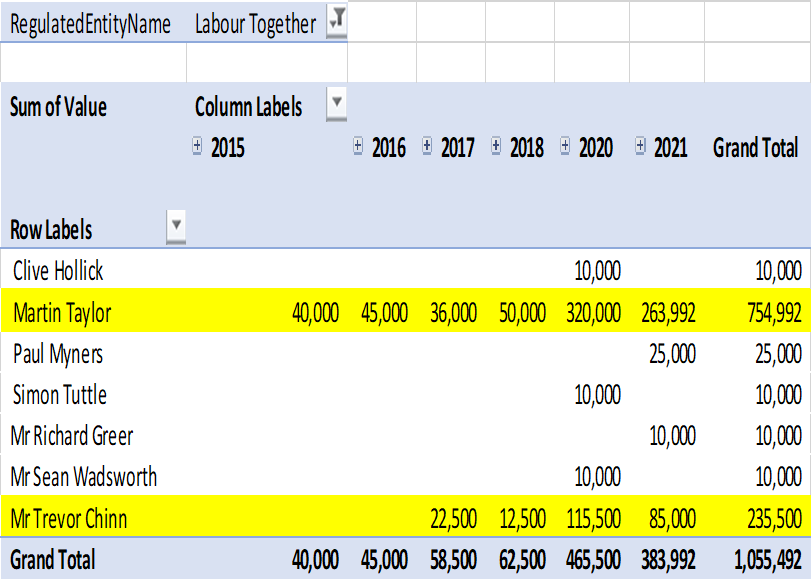Viewport: 812px width, 580px height.
Task: Select the 2017 column header
Action: pos(458,148)
